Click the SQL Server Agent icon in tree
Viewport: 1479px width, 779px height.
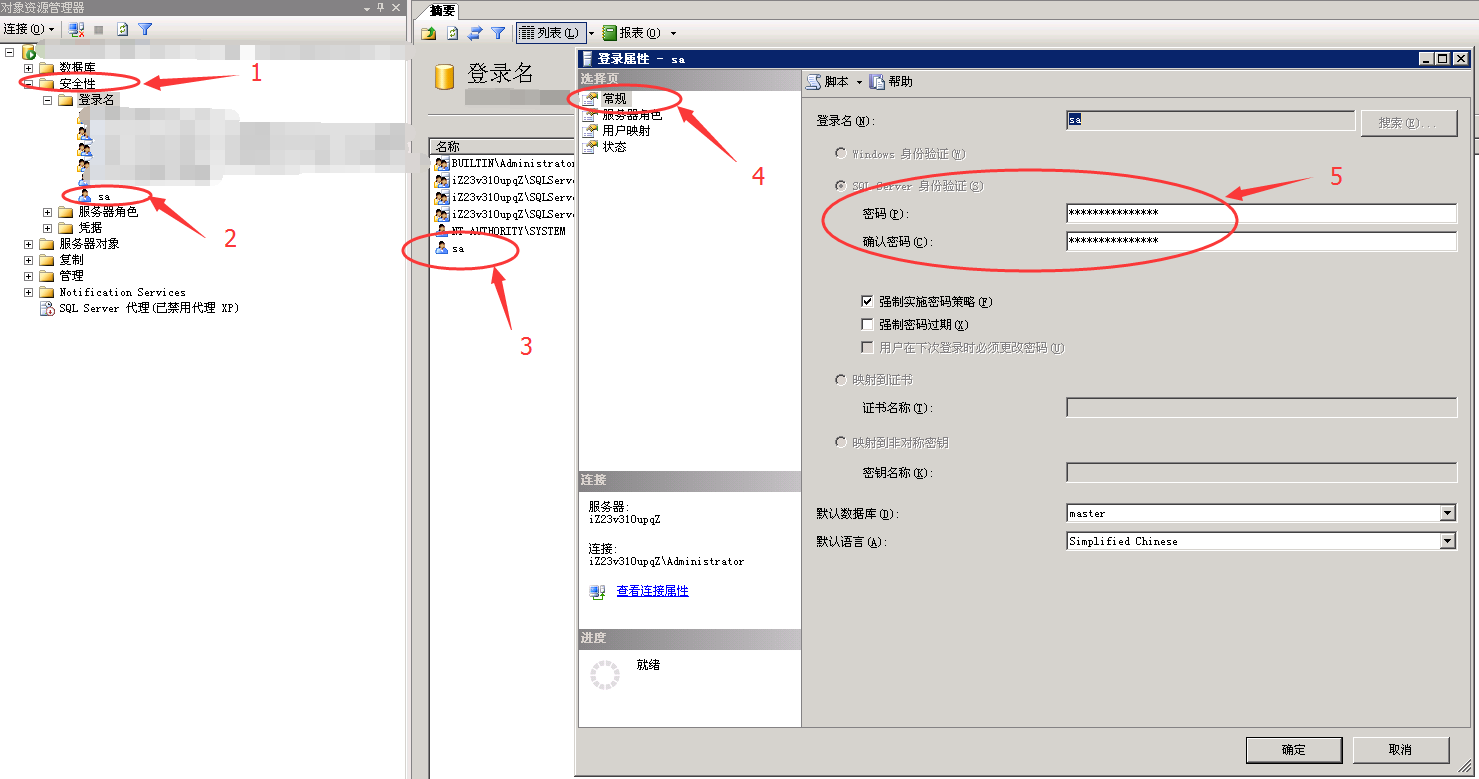[47, 308]
